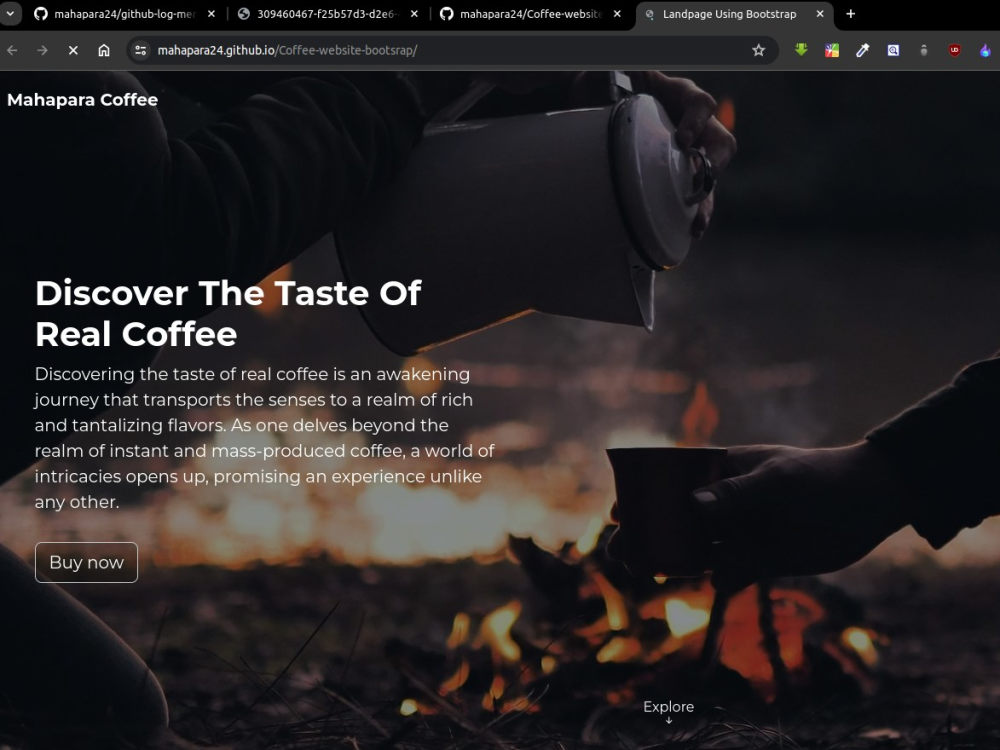This screenshot has height=750, width=1000.
Task: Click the green download arrow extension icon
Action: click(x=800, y=49)
